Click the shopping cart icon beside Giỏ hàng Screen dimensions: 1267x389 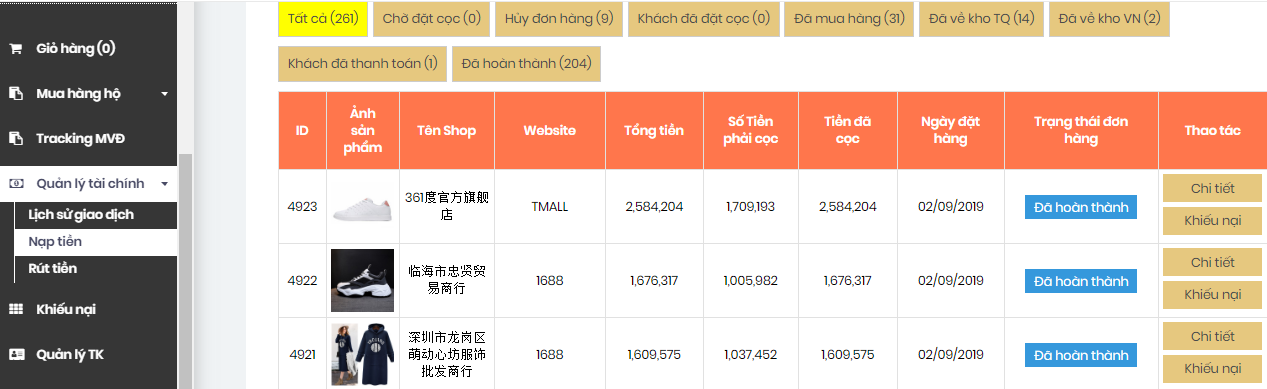15,48
